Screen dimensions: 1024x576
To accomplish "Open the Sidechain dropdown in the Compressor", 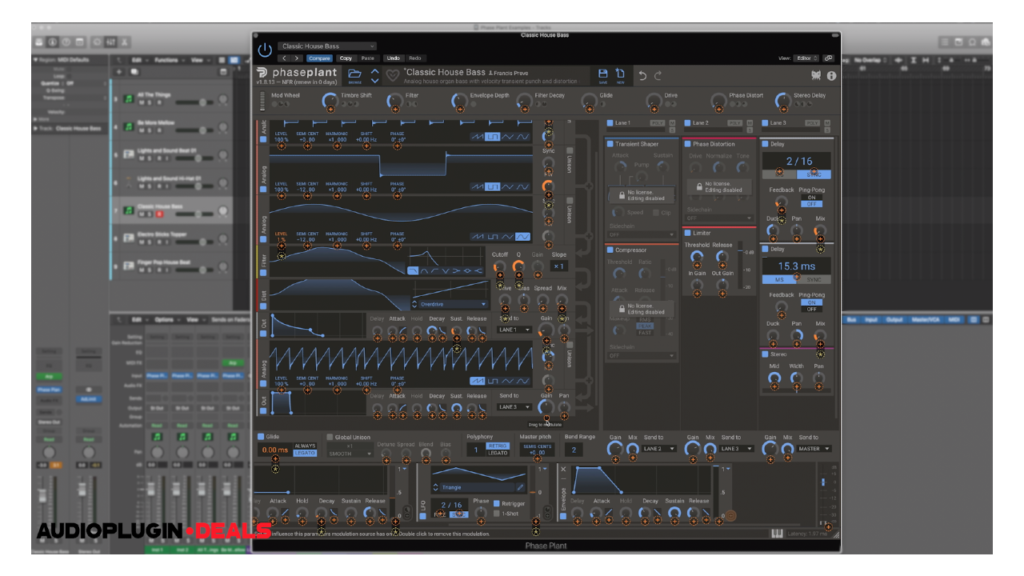I will (641, 356).
